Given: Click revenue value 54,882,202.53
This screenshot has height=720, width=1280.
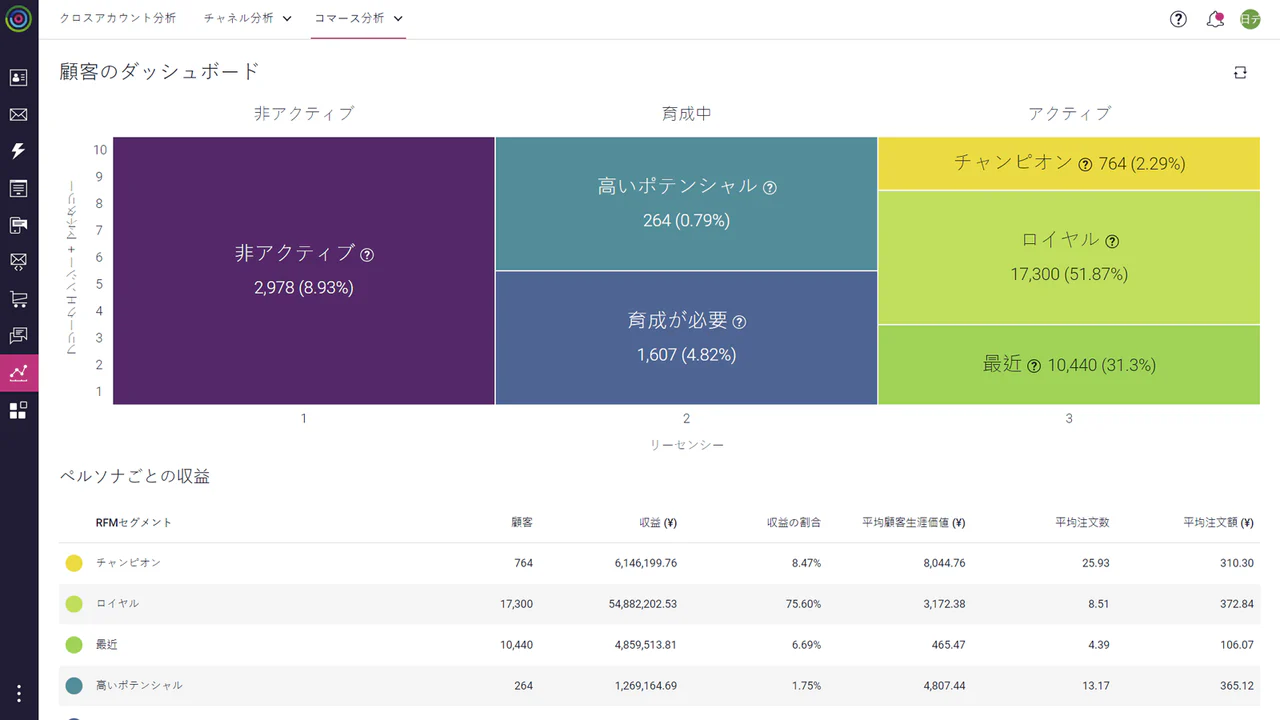Looking at the screenshot, I should [x=643, y=604].
